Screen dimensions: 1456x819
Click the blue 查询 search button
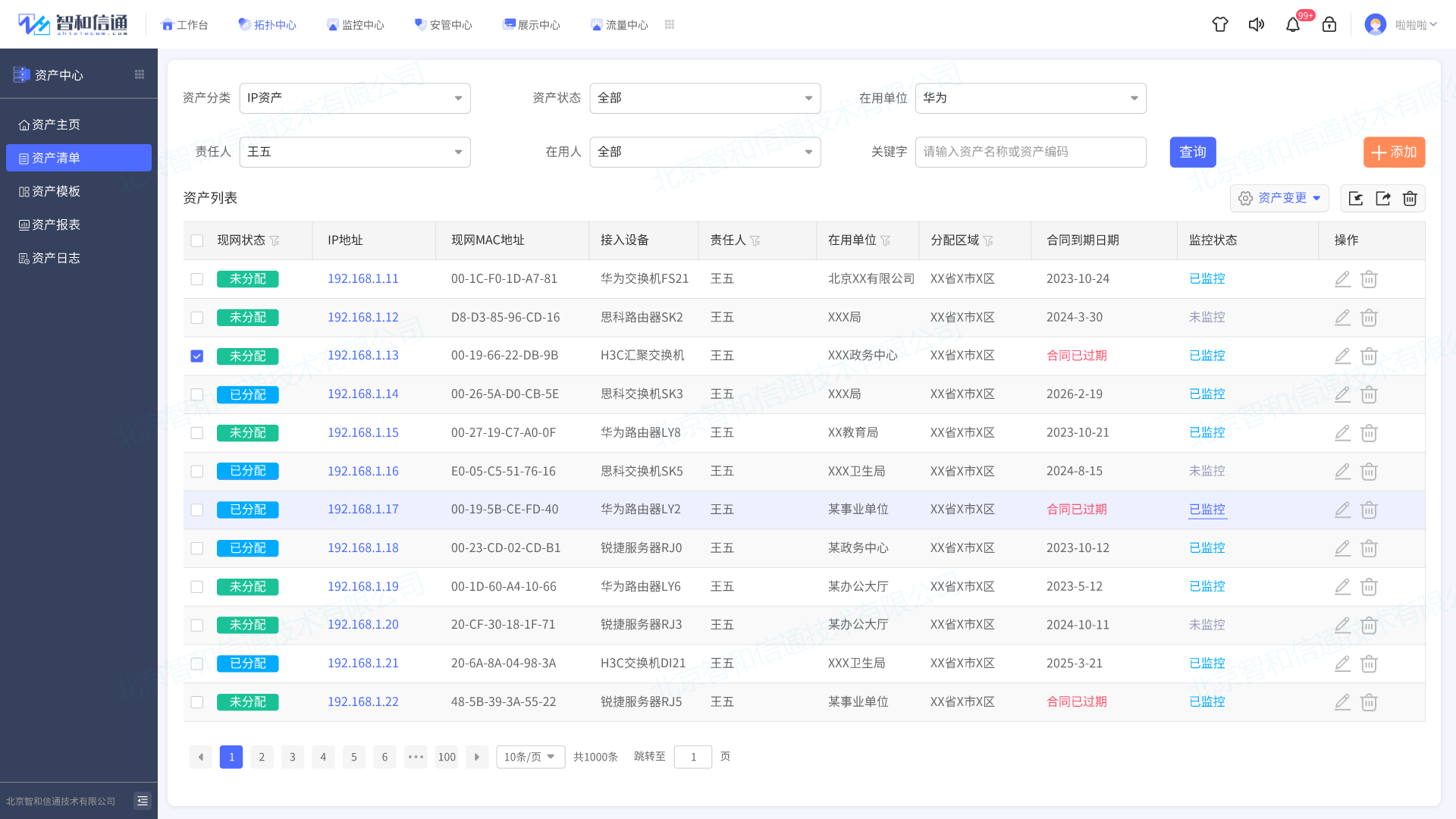[x=1192, y=152]
